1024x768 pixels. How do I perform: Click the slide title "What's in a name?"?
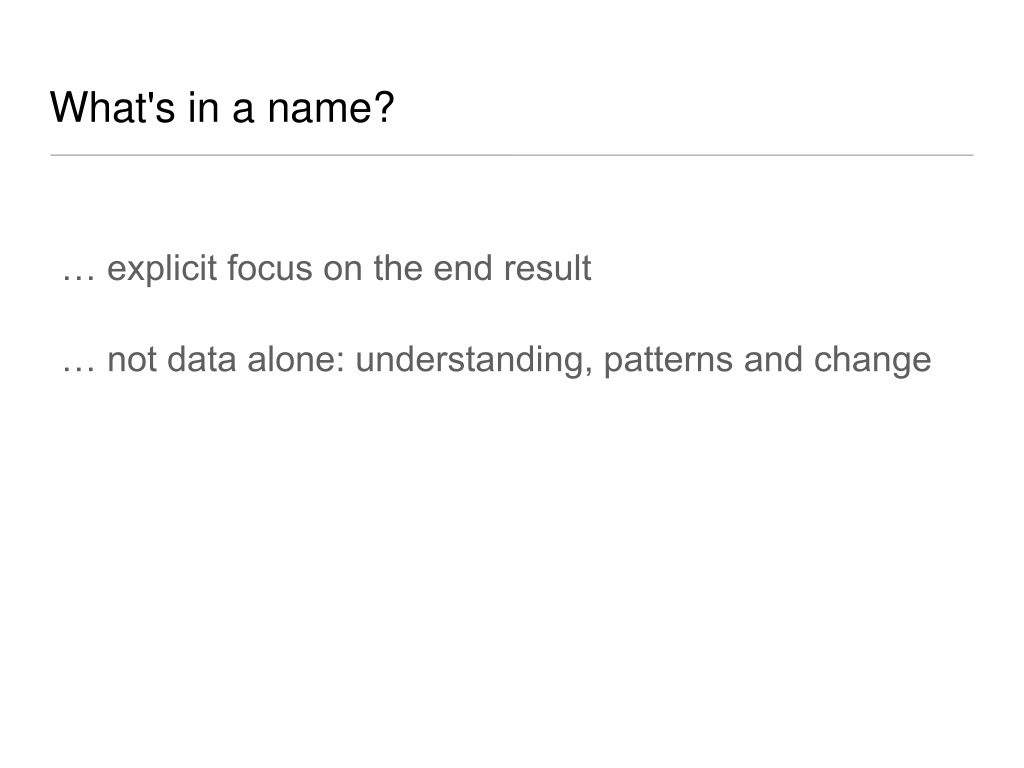(222, 107)
